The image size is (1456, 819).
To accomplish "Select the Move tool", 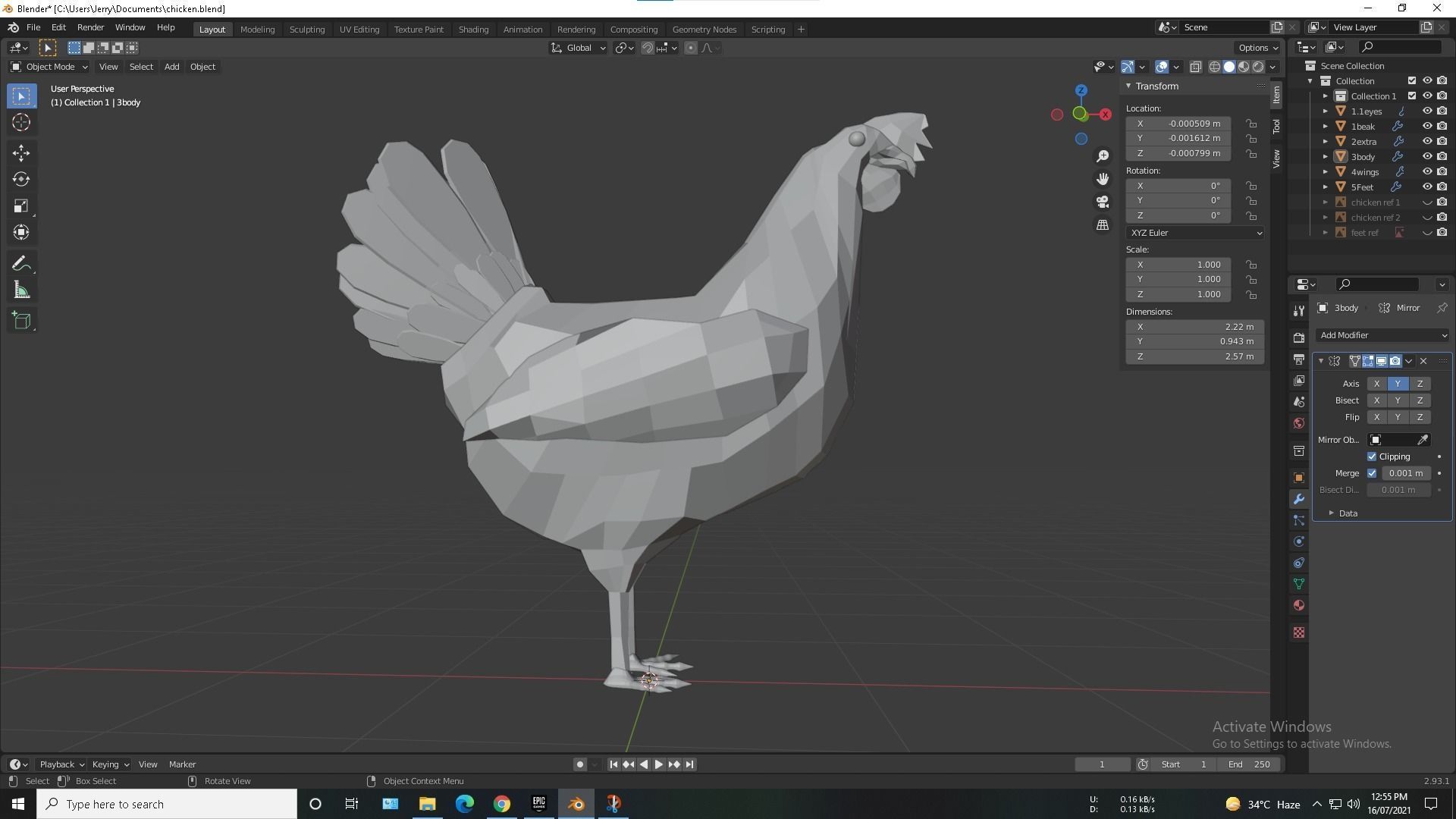I will click(x=21, y=152).
